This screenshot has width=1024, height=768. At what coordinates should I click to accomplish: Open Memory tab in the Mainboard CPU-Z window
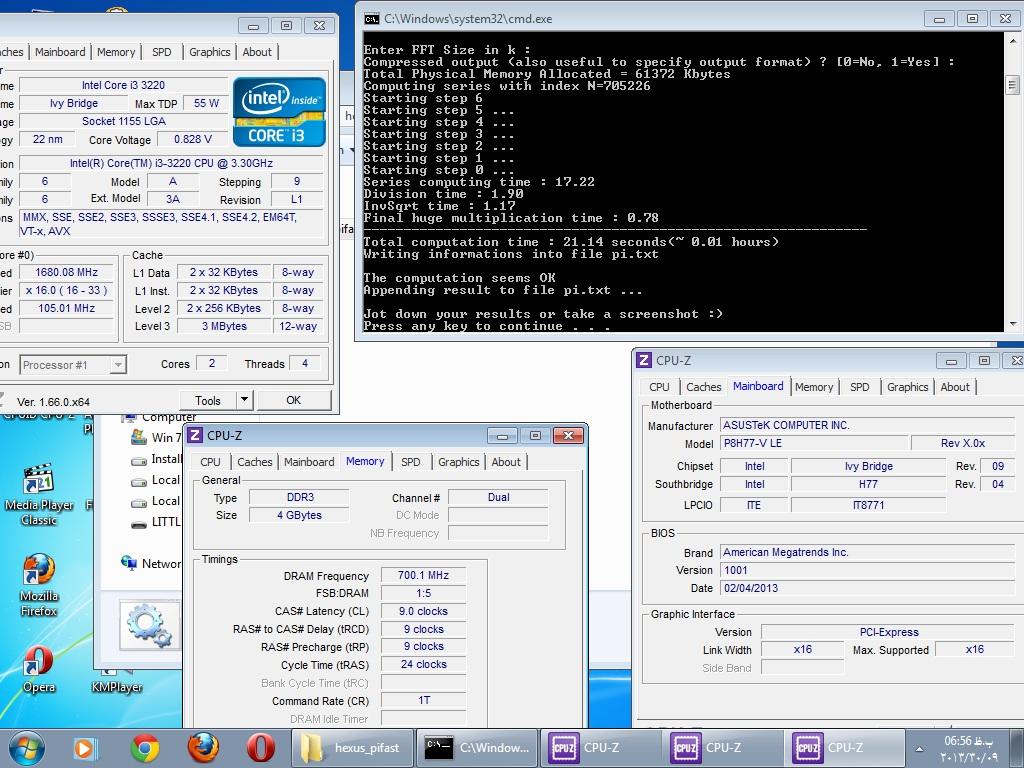point(814,387)
